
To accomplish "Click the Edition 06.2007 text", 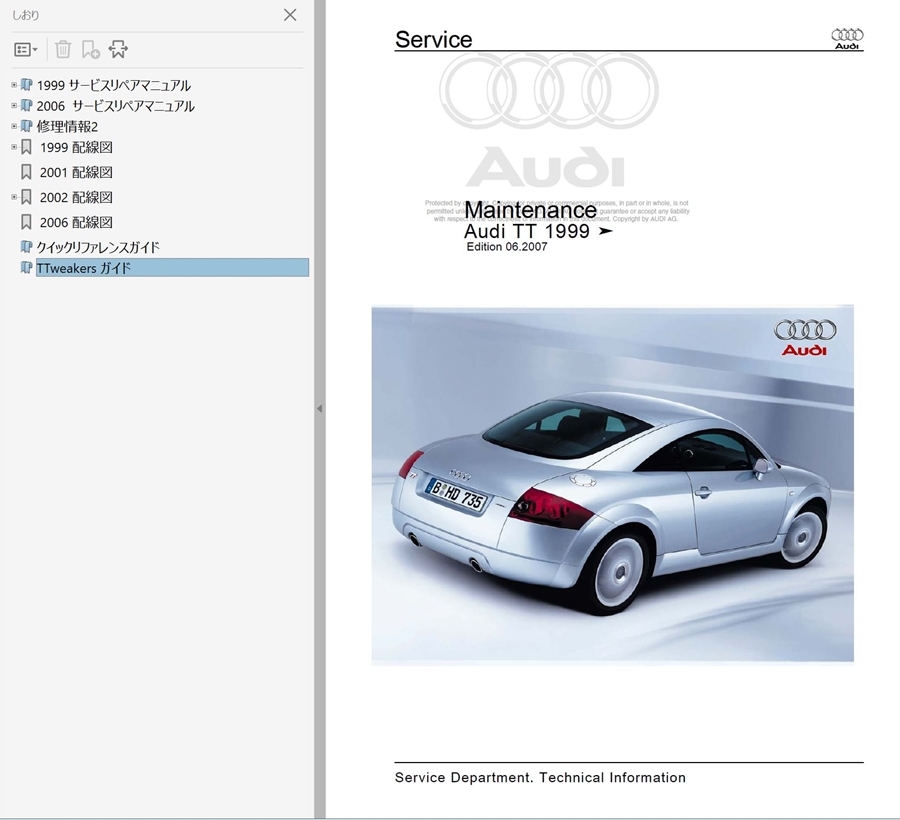I will click(507, 247).
